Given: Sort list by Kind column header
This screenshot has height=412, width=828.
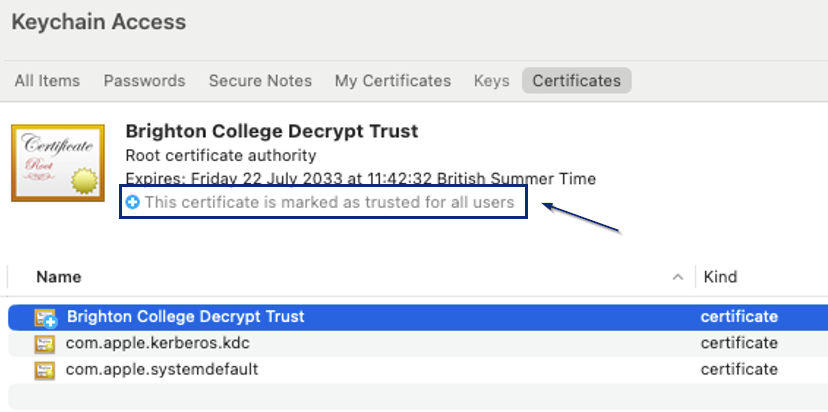Looking at the screenshot, I should [720, 277].
